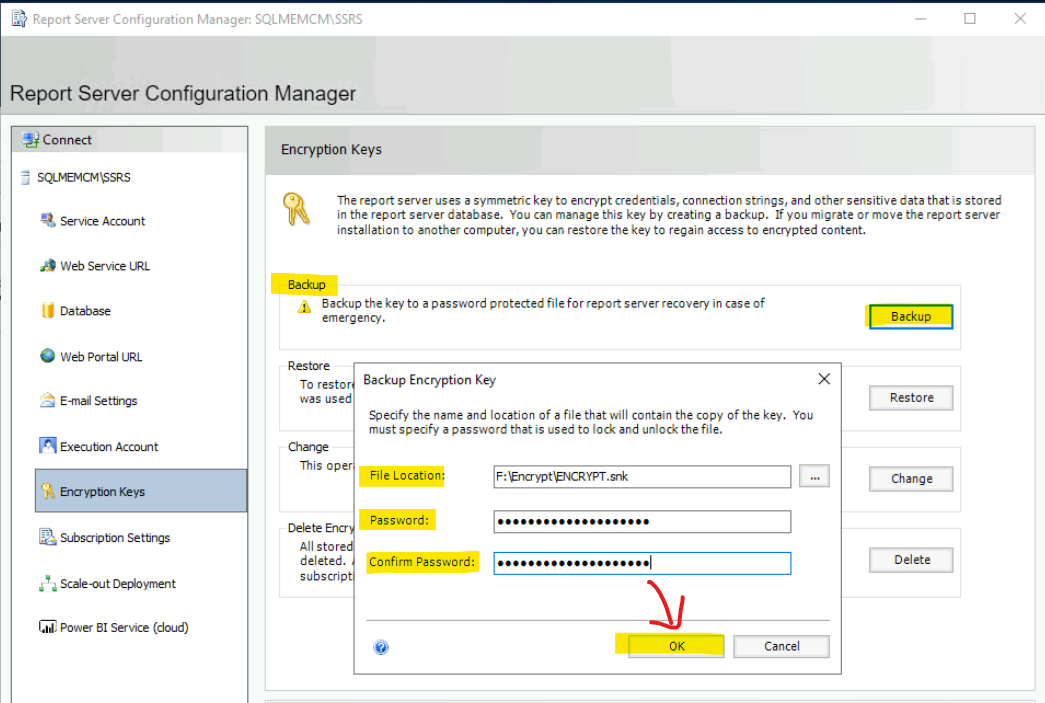Click the help icon in the dialog
This screenshot has width=1045, height=703.
click(x=381, y=647)
